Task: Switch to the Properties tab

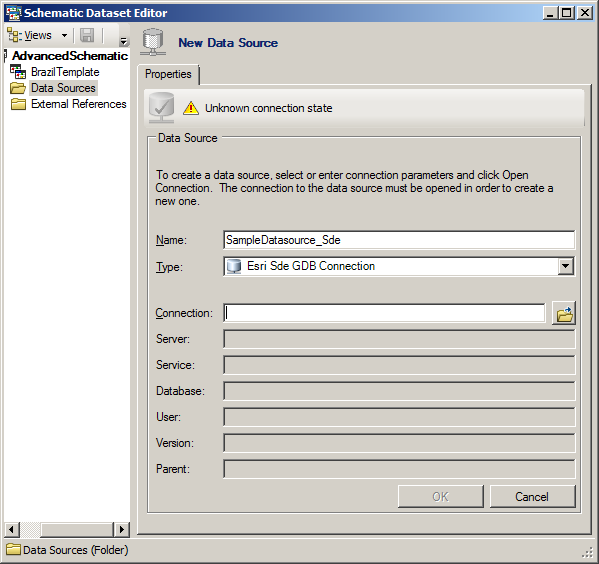Action: [x=168, y=74]
